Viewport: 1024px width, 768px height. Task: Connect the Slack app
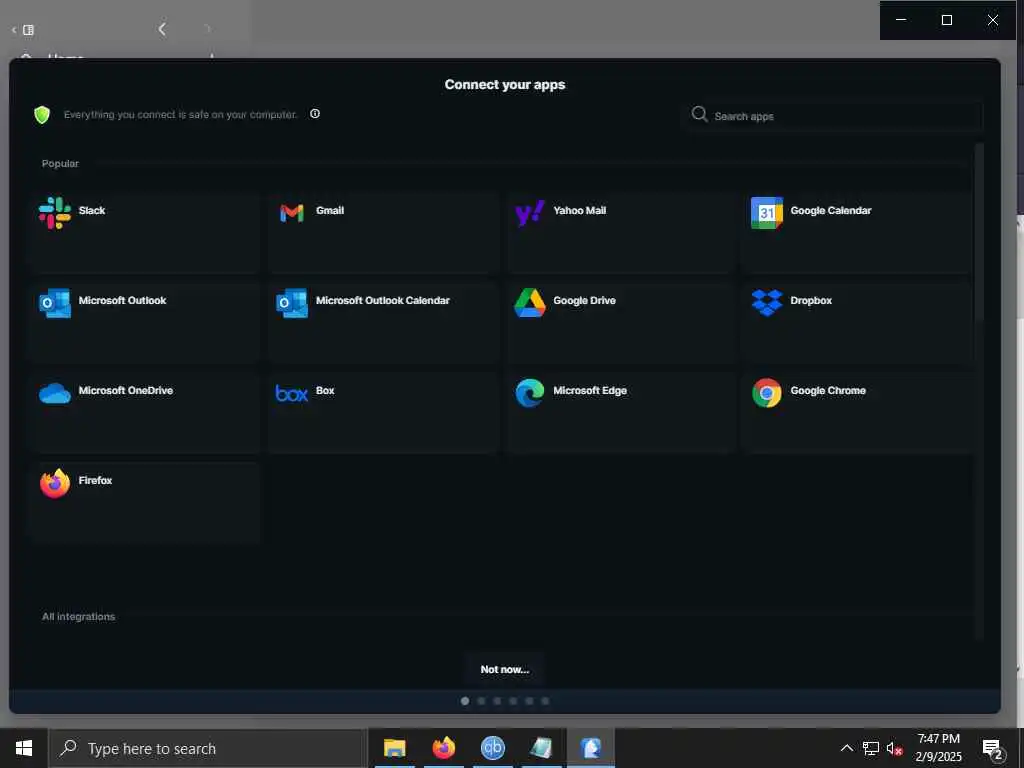[x=144, y=231]
